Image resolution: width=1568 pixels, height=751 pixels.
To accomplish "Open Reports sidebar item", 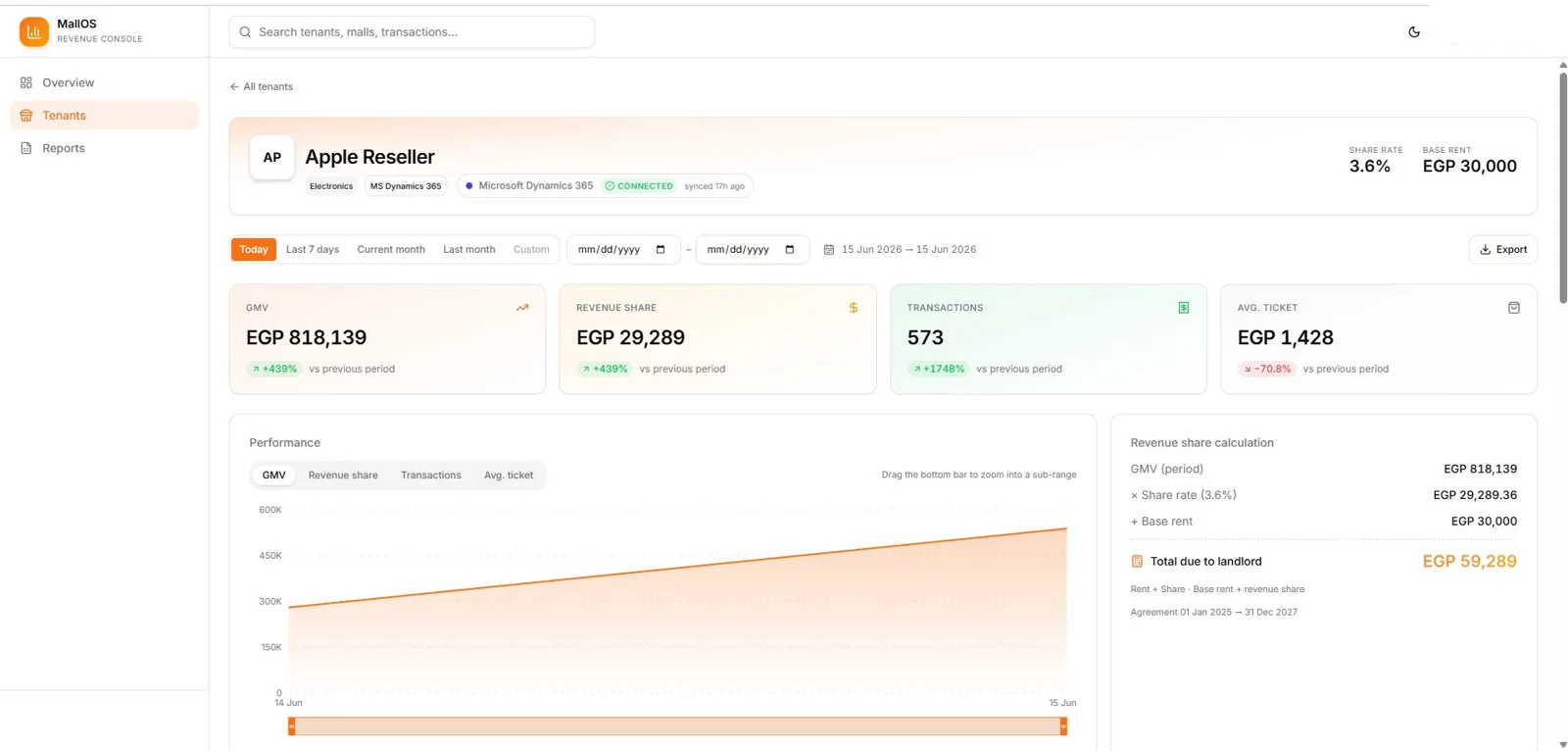I will pyautogui.click(x=104, y=148).
